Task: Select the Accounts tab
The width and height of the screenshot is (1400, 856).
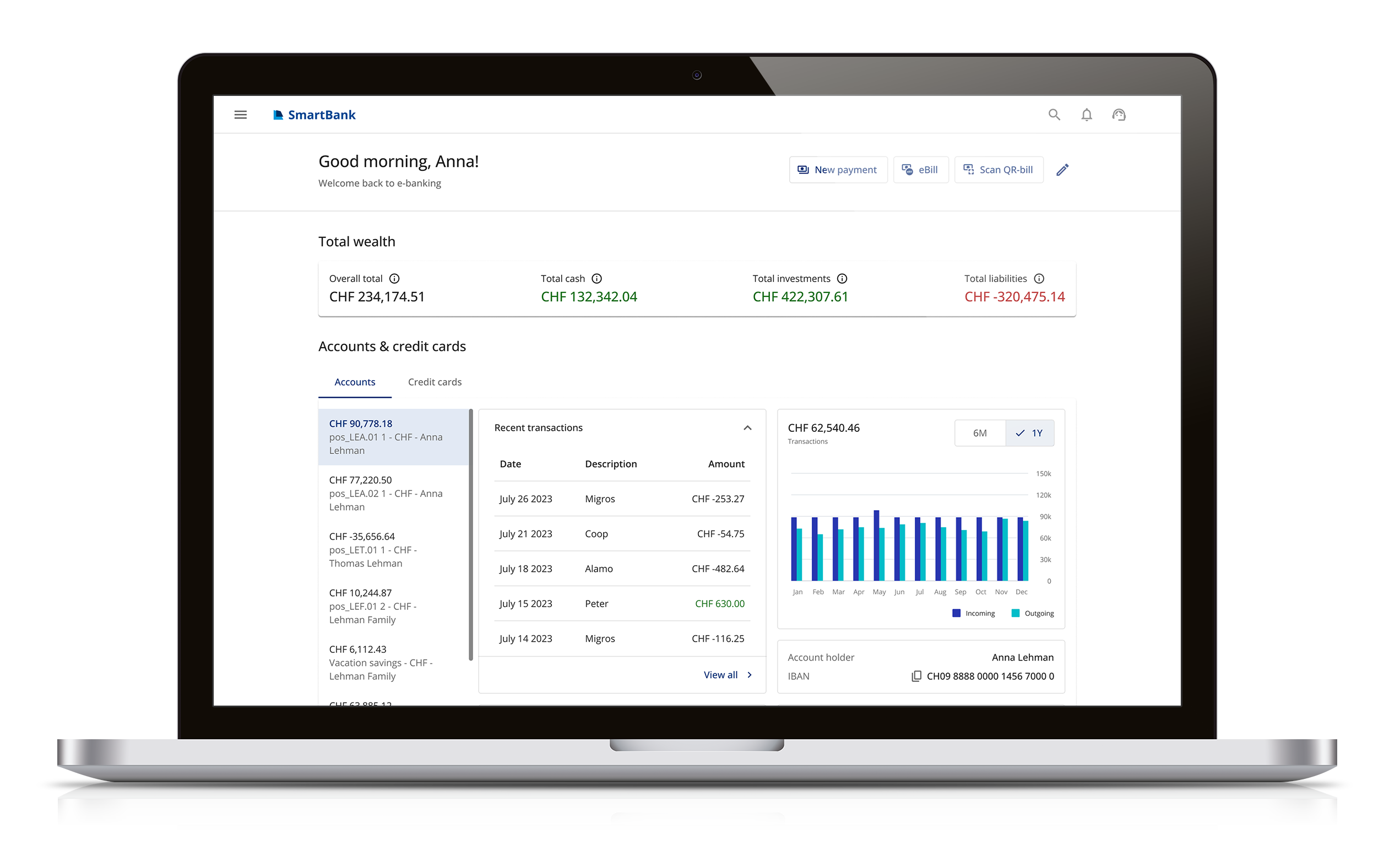Action: [355, 382]
